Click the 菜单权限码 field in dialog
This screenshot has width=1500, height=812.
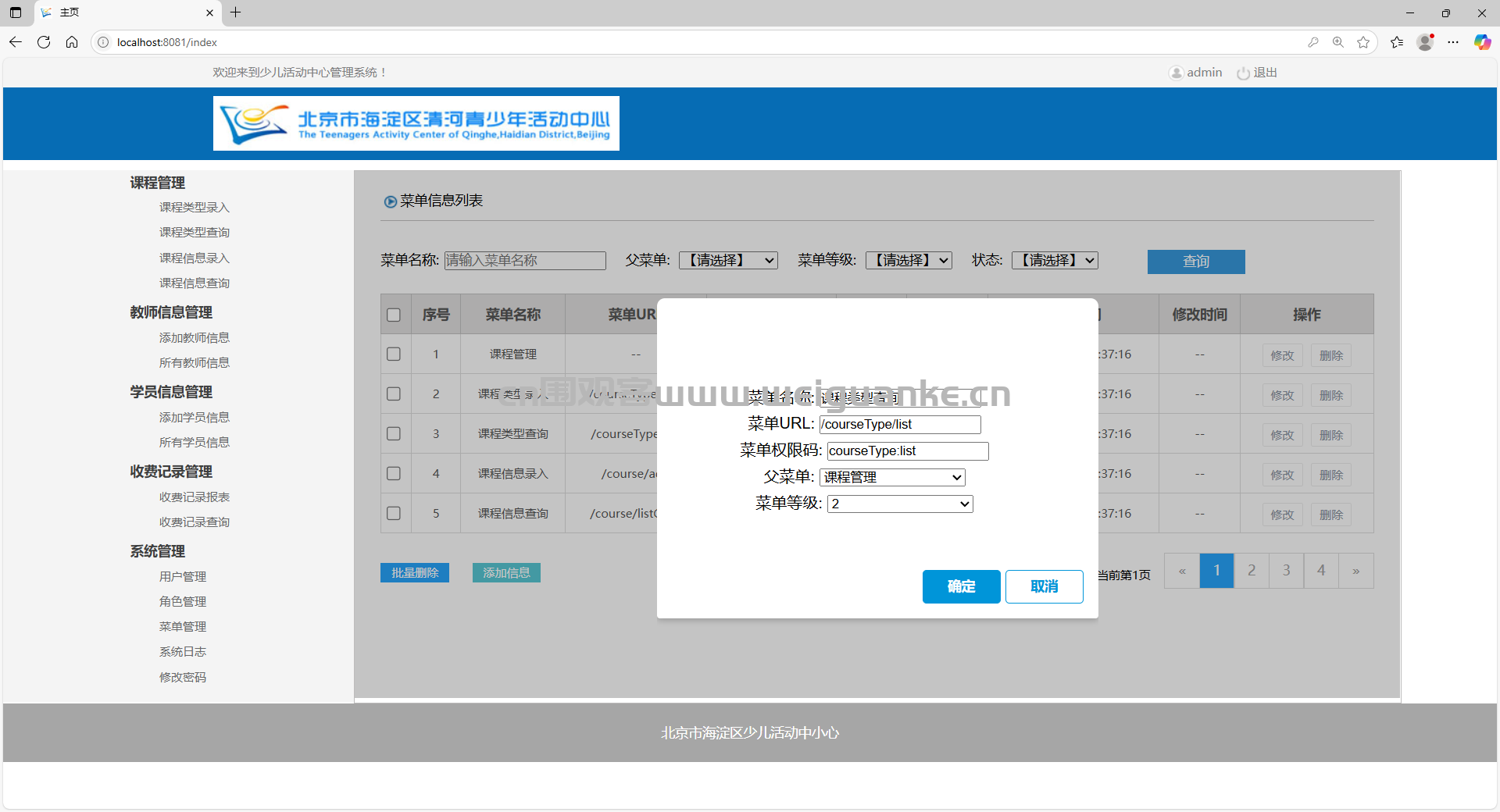(908, 451)
